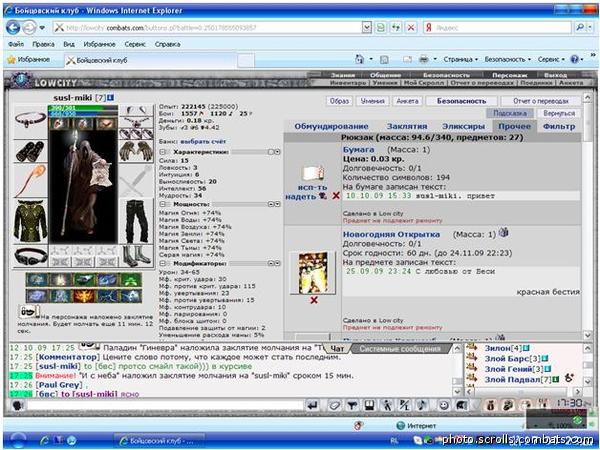Click the green trefoil spell icon
600x450 pixels.
tap(131, 280)
